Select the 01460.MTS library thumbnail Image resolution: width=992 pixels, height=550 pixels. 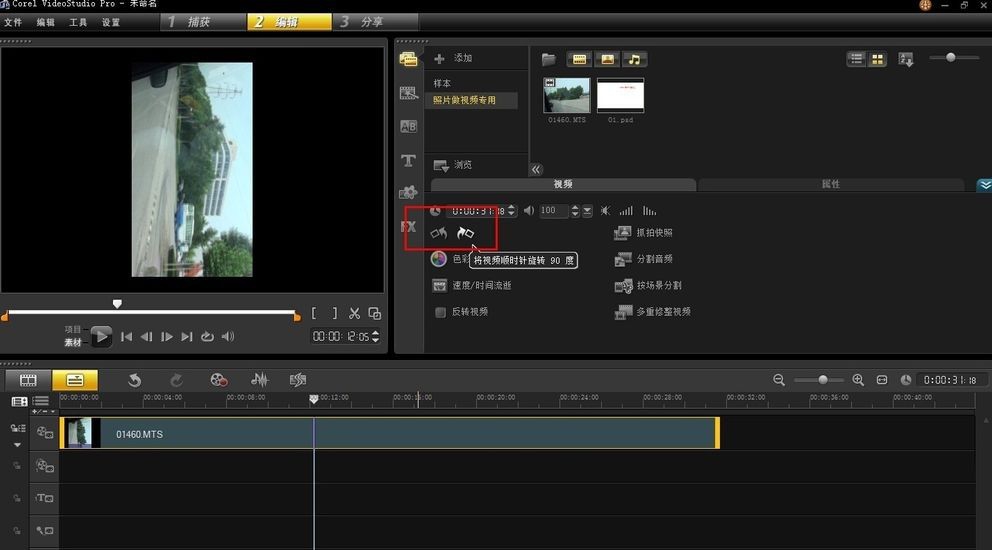coord(566,96)
